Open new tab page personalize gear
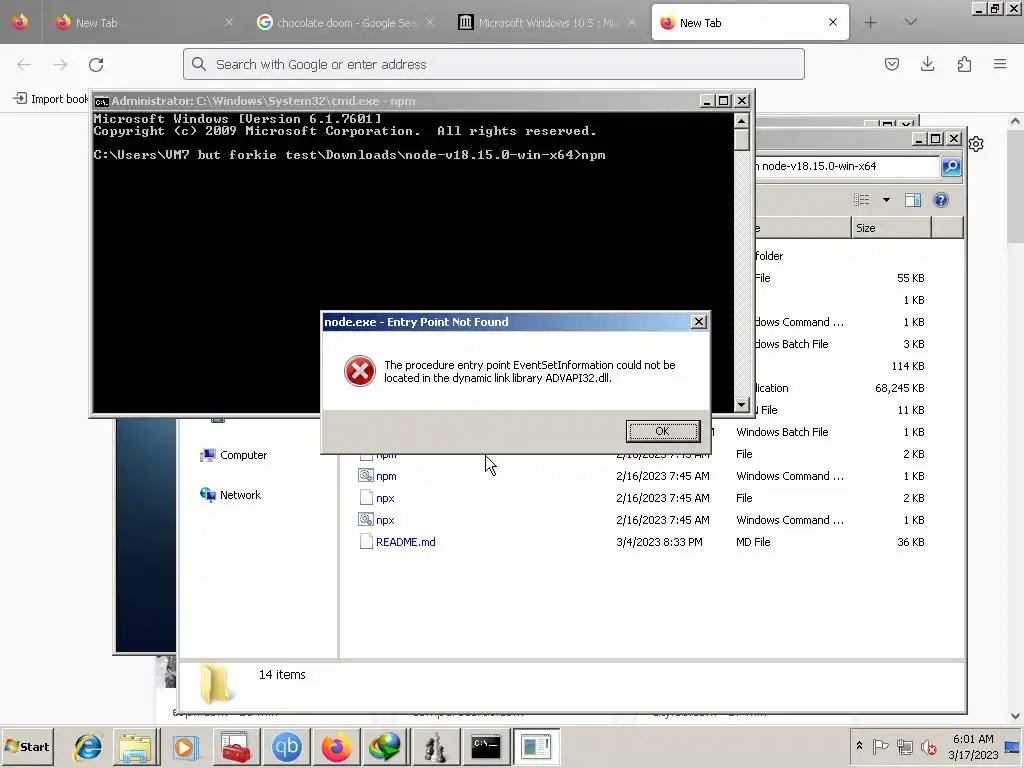This screenshot has width=1024, height=768. (976, 144)
